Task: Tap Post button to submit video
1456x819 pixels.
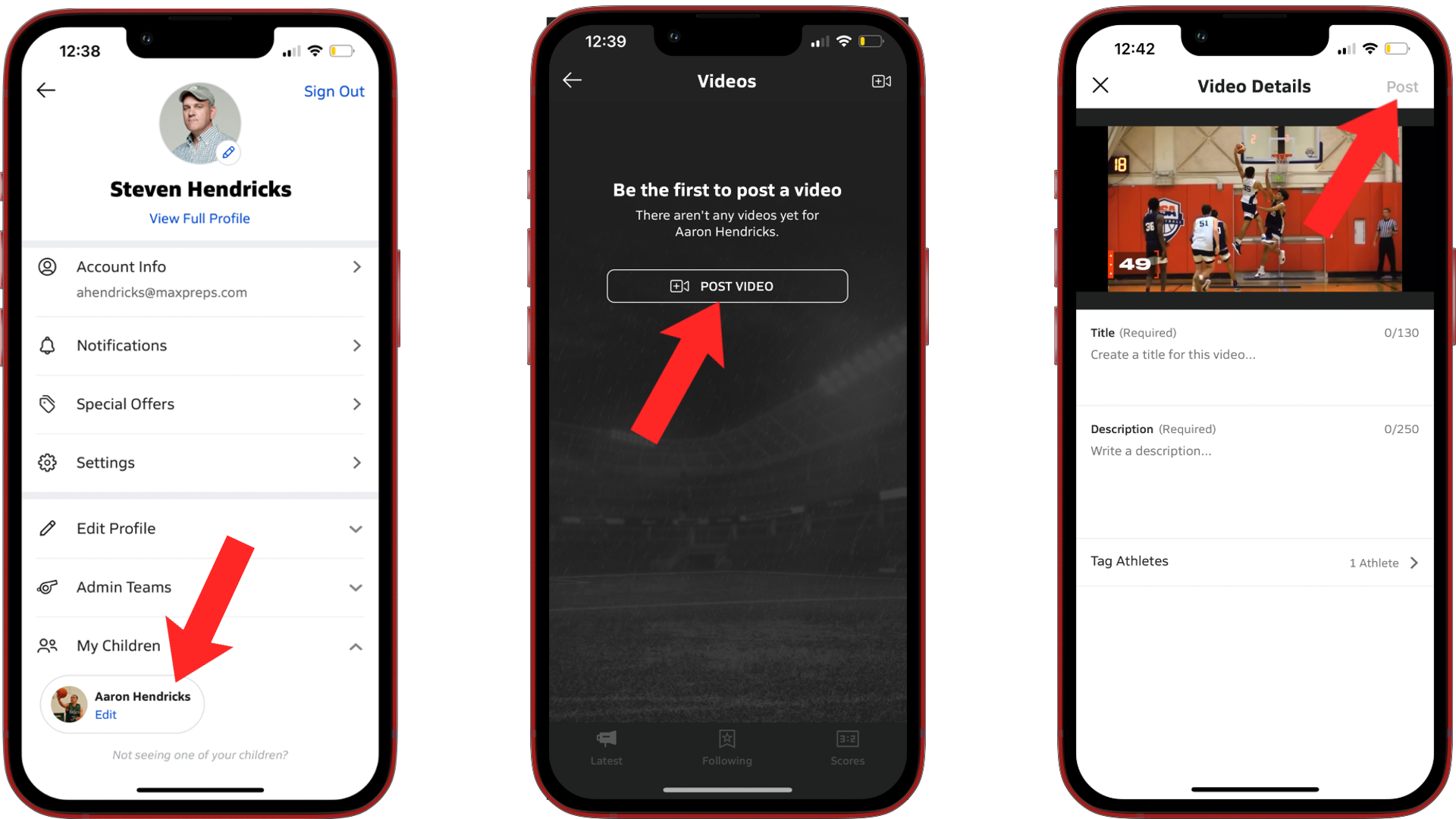Action: [x=1401, y=86]
